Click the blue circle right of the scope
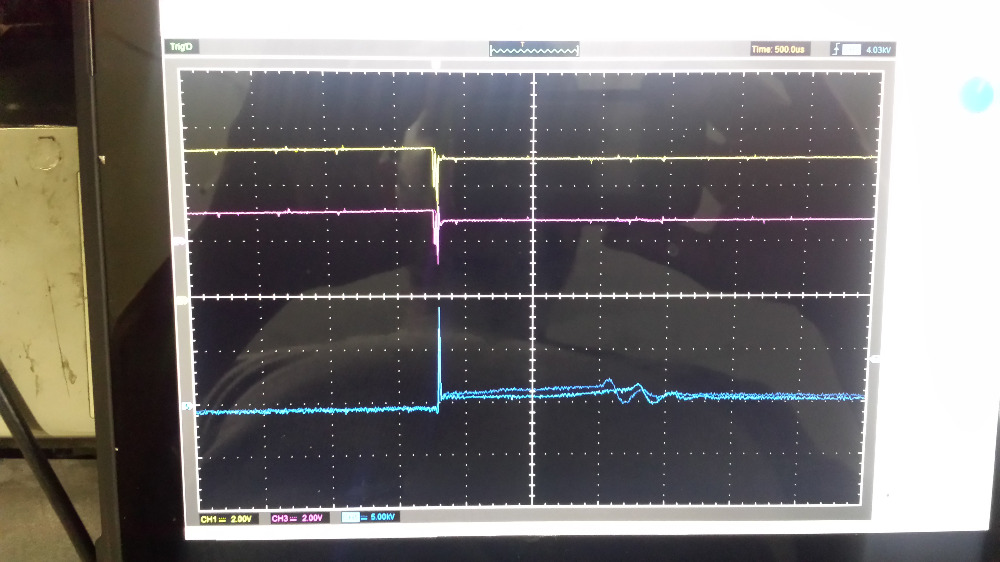The width and height of the screenshot is (1000, 562). tap(976, 94)
